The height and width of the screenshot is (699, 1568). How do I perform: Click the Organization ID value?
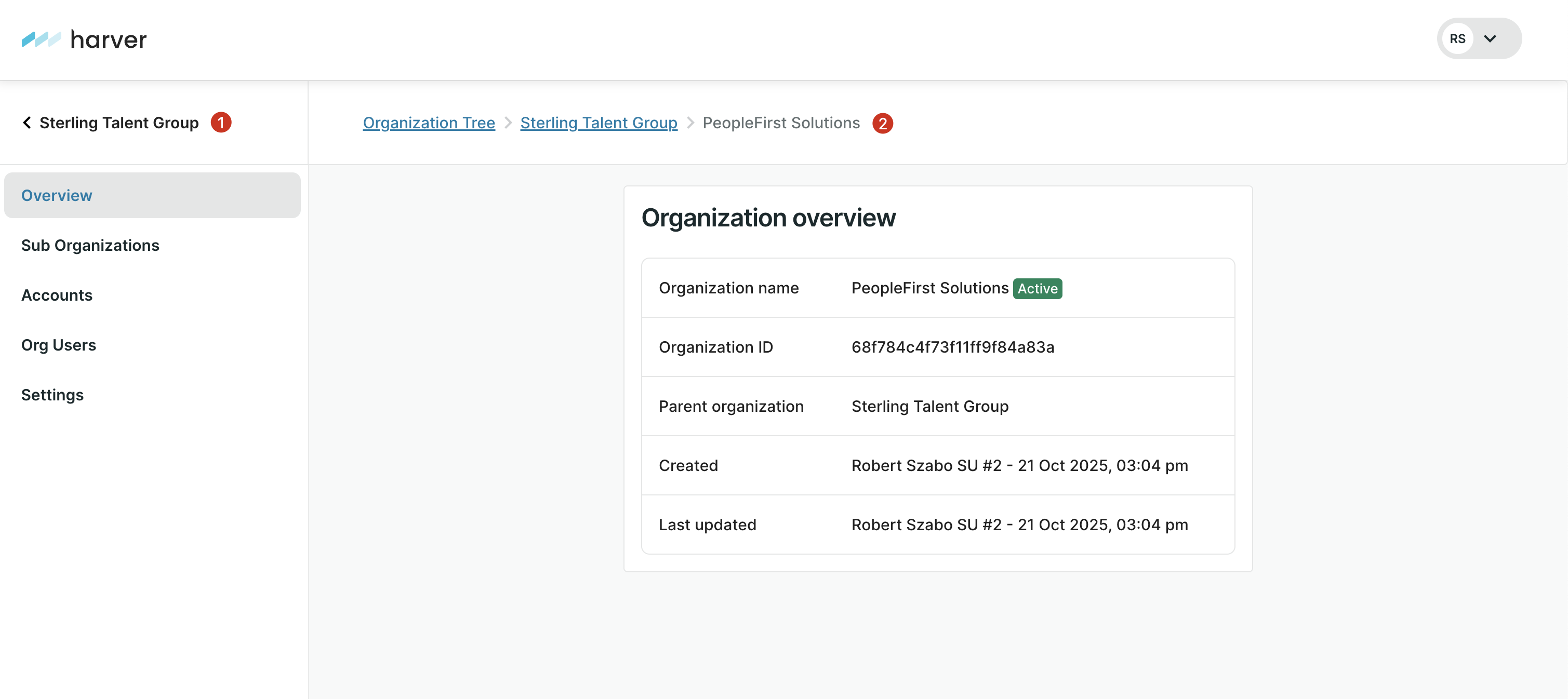point(953,347)
